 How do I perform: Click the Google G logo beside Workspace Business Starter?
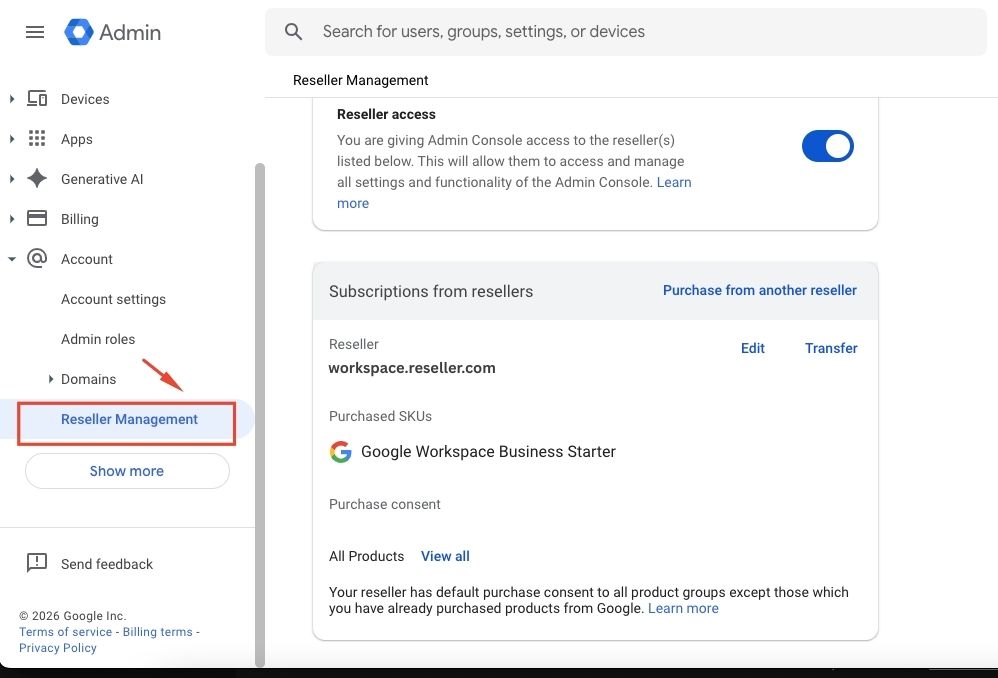tap(341, 451)
